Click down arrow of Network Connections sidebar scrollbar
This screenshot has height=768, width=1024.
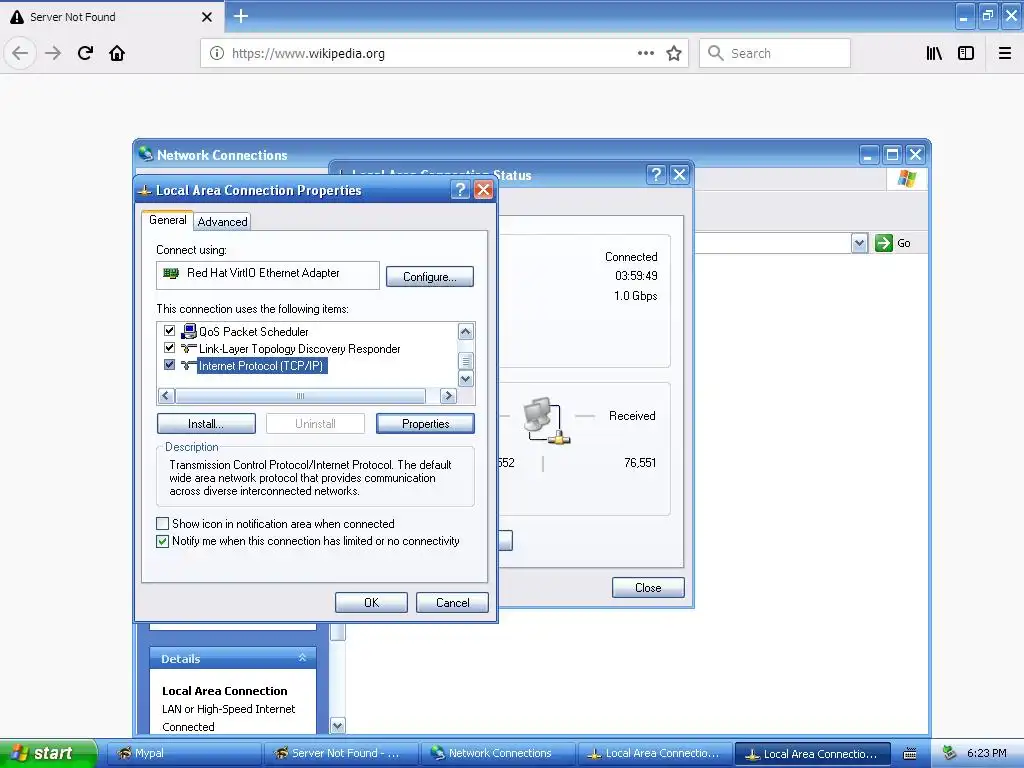point(337,726)
